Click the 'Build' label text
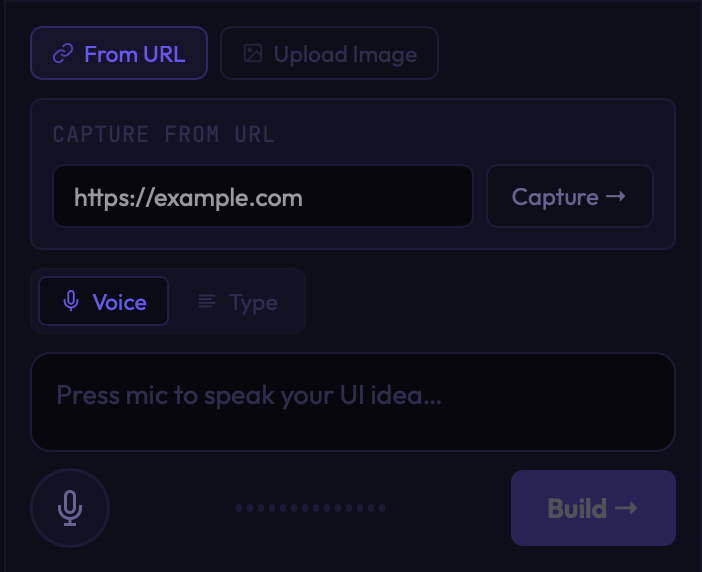The width and height of the screenshot is (702, 572). [577, 508]
